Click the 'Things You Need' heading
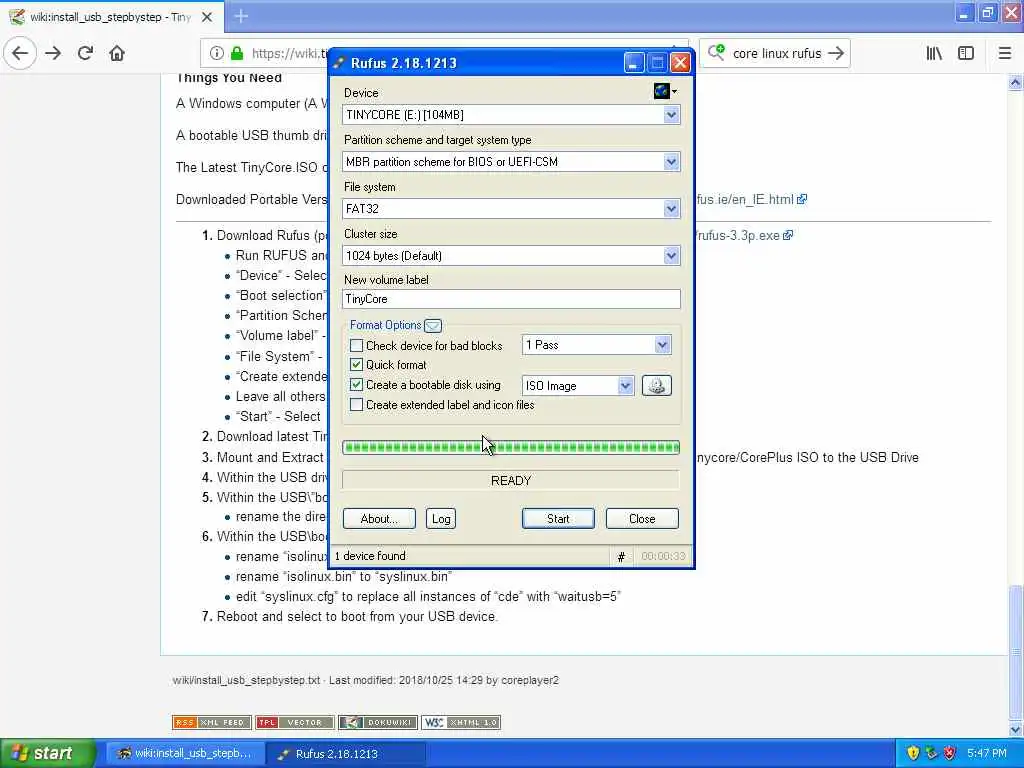The width and height of the screenshot is (1024, 768). tap(229, 78)
